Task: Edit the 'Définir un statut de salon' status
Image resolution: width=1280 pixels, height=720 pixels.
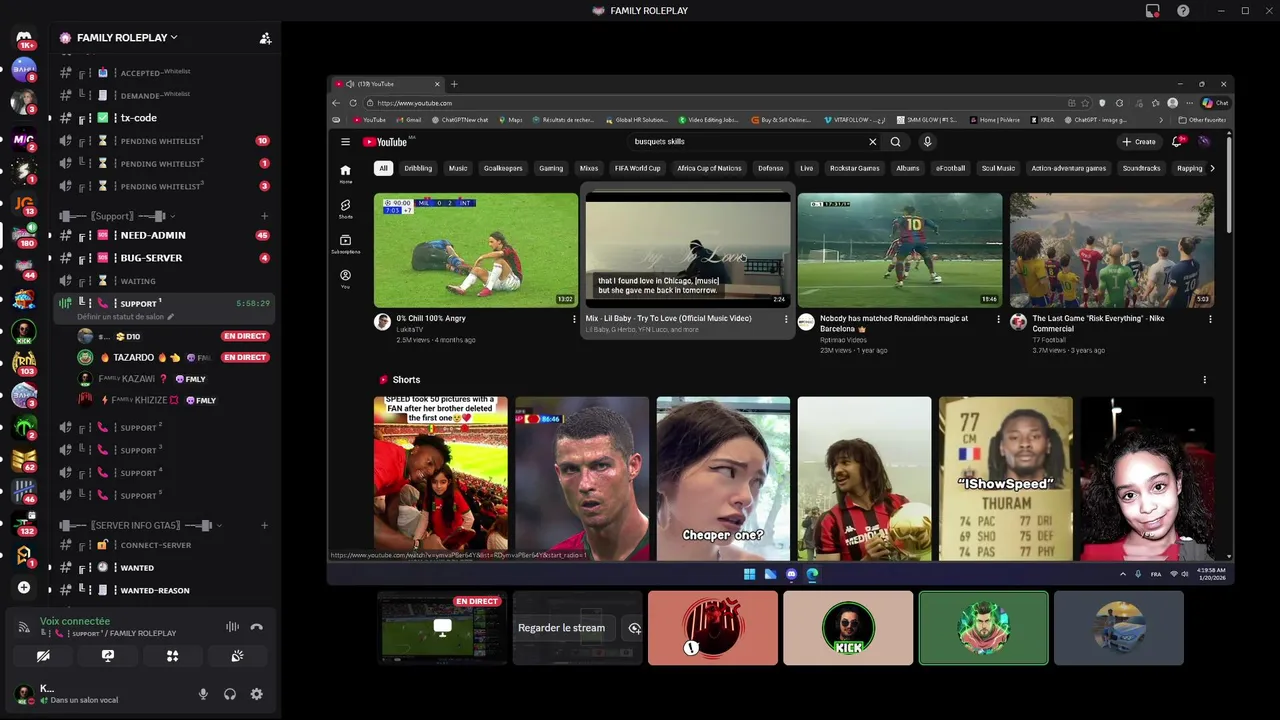Action: click(125, 317)
